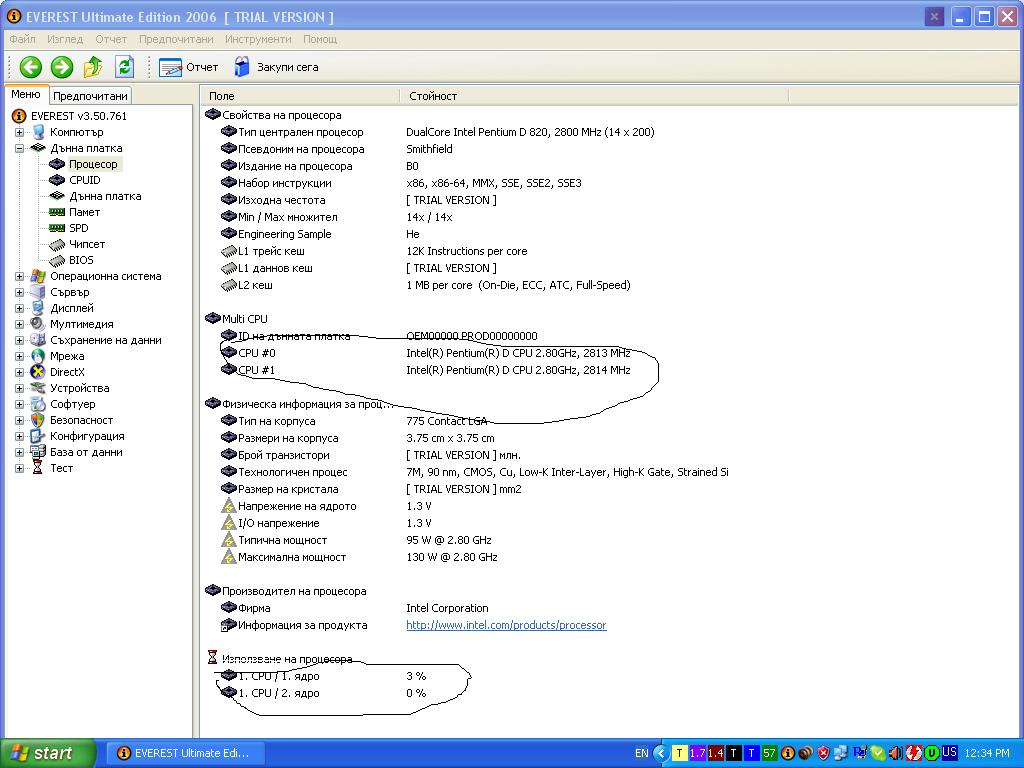Collapse the Дънна платка tree node
Viewport: 1024px width, 768px height.
[x=19, y=148]
